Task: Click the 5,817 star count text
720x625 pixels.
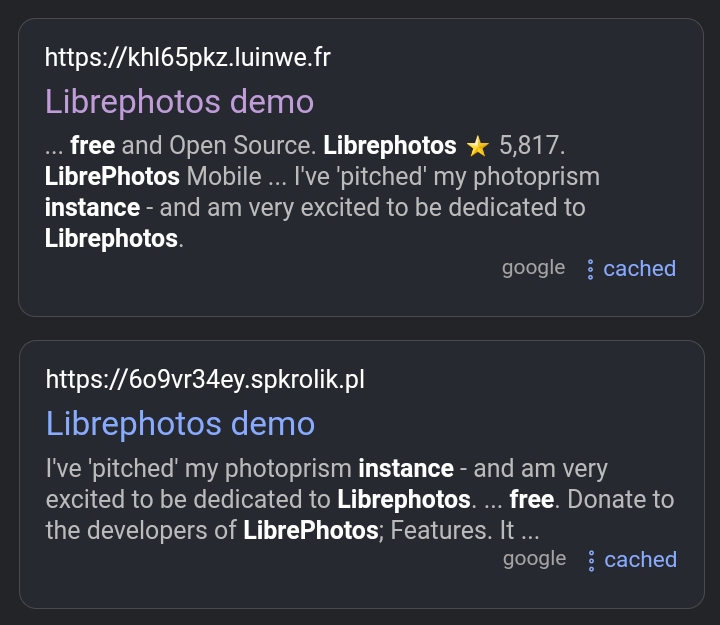Action: click(x=531, y=146)
